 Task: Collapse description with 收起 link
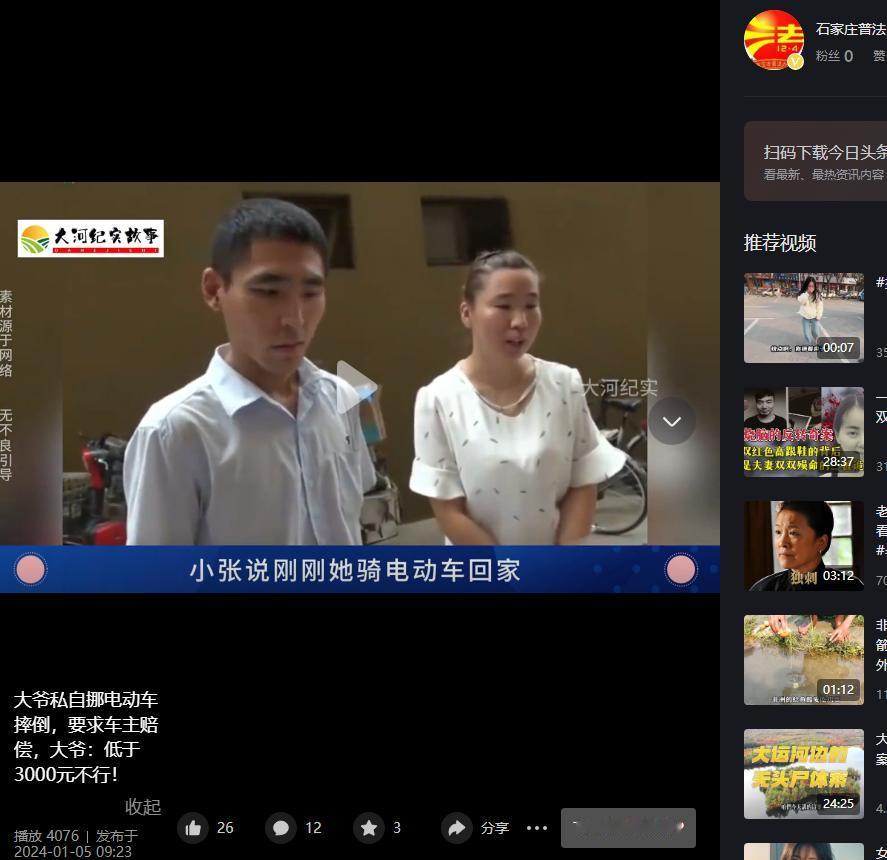click(x=143, y=807)
